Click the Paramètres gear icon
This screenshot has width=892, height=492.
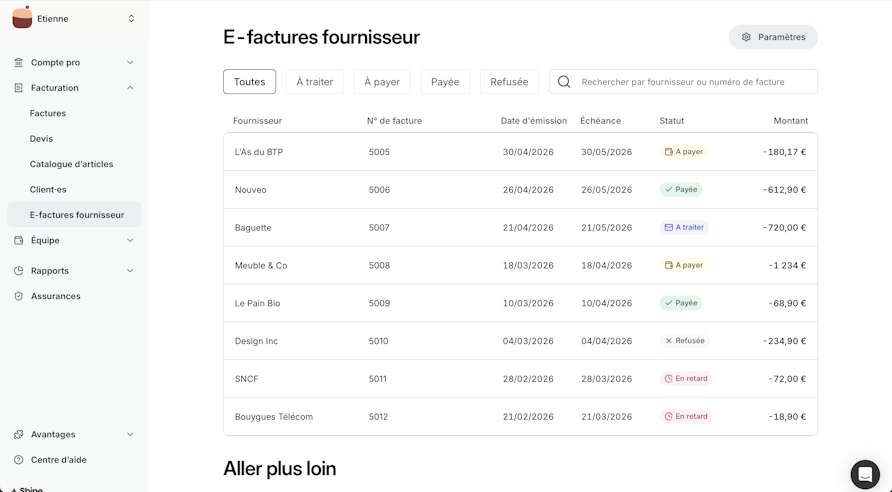click(x=746, y=37)
